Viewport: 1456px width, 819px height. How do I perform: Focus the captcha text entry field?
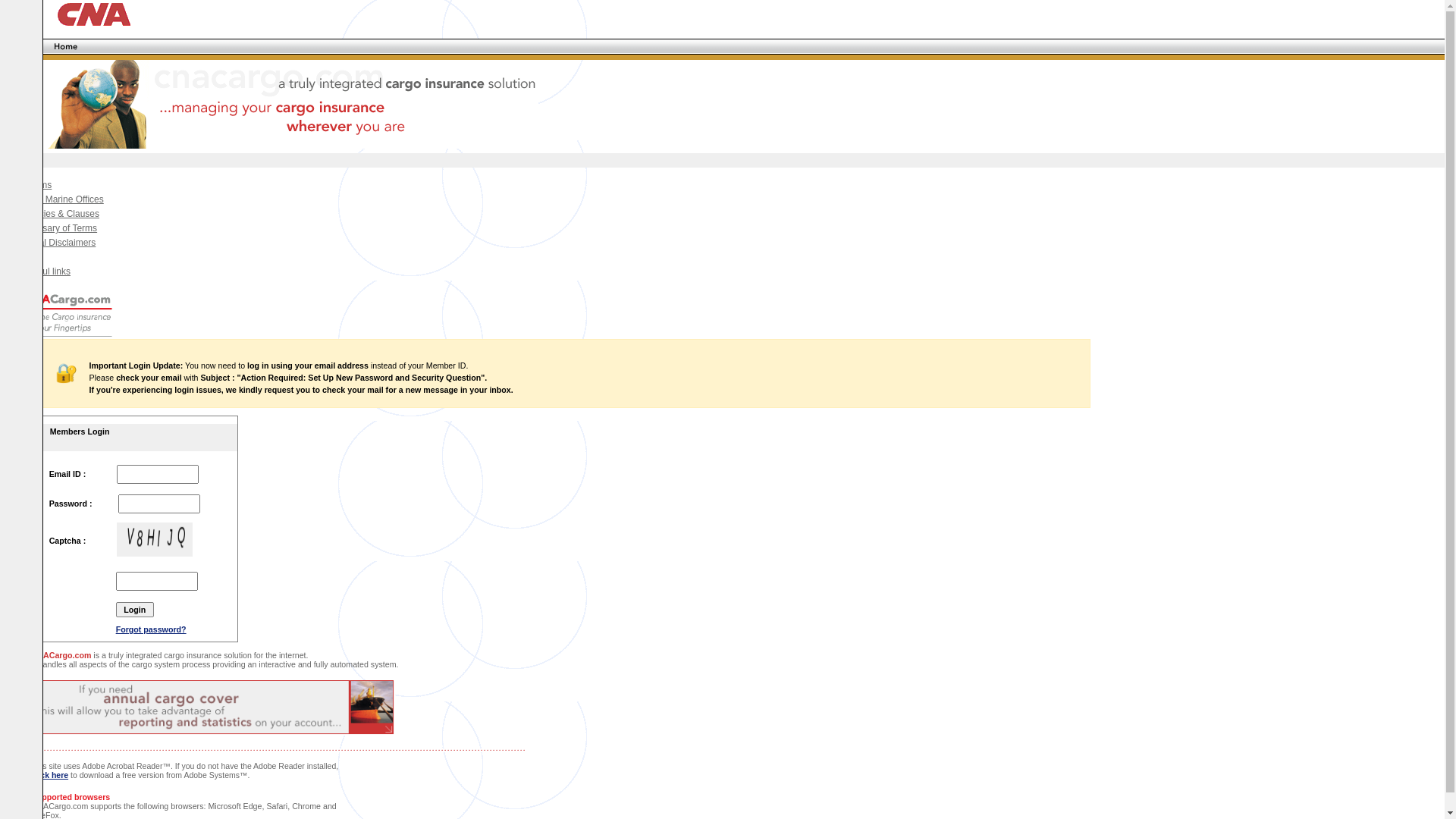point(157,581)
